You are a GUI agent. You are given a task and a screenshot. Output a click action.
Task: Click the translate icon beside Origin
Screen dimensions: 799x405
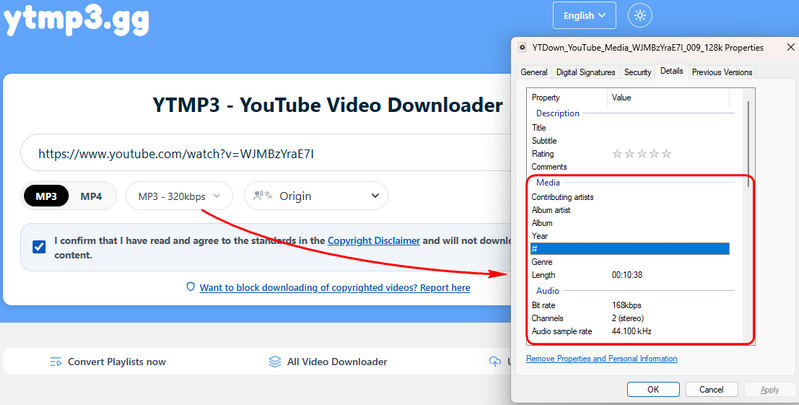pos(262,196)
